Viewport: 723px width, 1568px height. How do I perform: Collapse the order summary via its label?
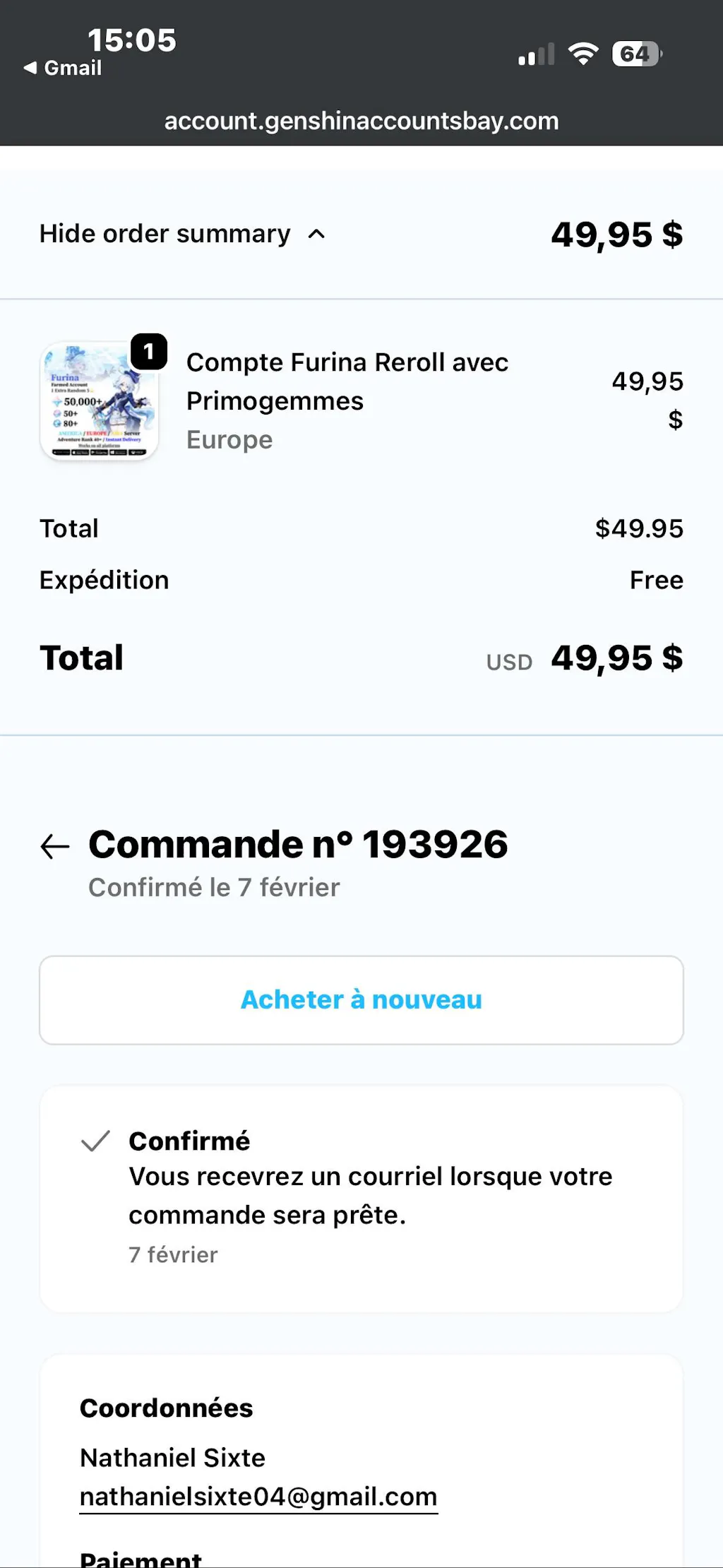(165, 234)
